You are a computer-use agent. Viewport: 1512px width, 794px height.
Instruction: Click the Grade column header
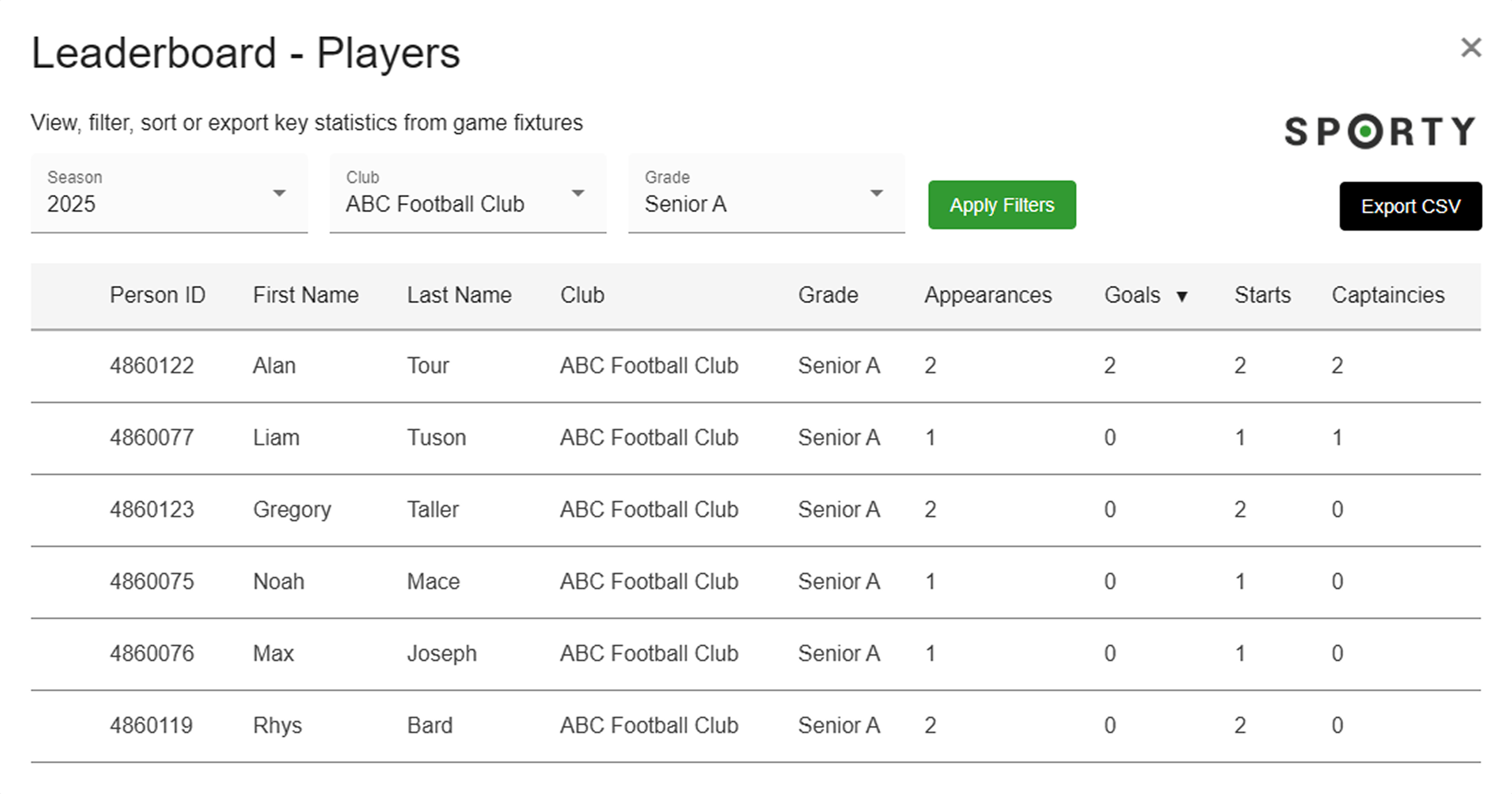828,295
